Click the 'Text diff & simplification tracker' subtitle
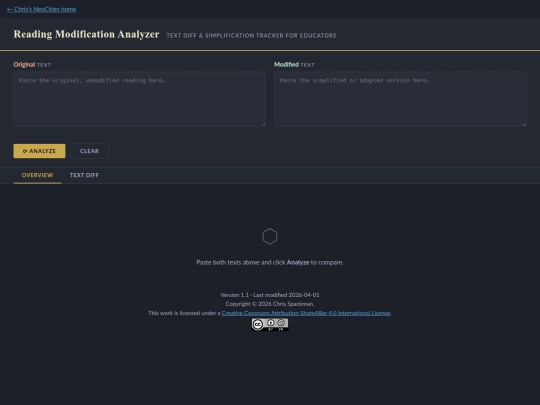The height and width of the screenshot is (405, 540). coord(251,35)
